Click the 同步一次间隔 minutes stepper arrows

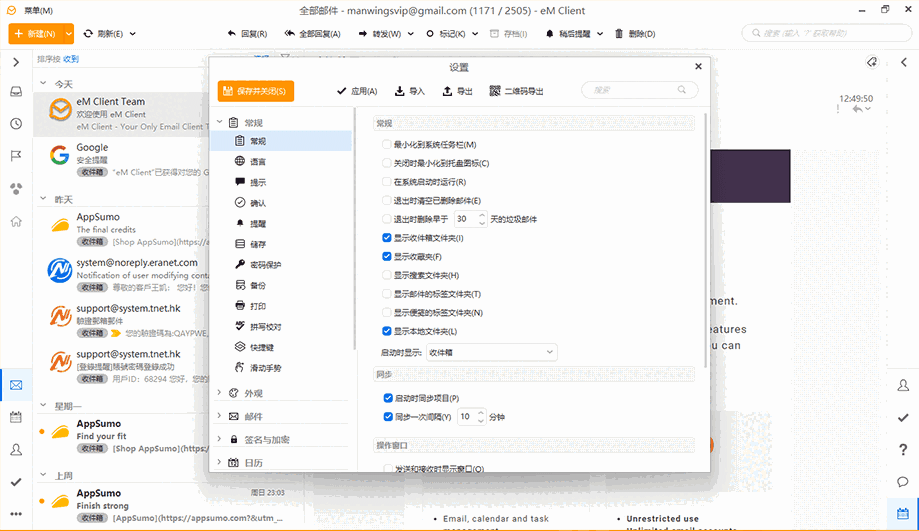(x=481, y=417)
